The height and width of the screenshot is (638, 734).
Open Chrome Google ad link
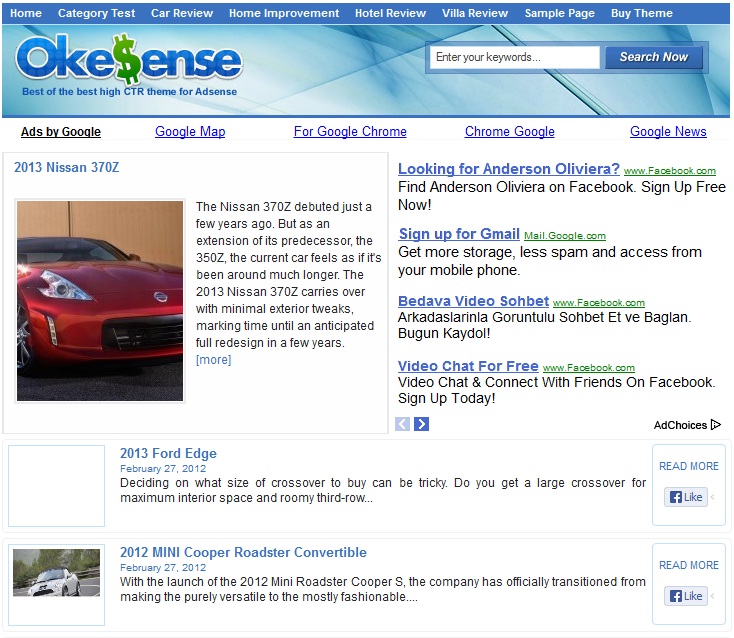[510, 132]
